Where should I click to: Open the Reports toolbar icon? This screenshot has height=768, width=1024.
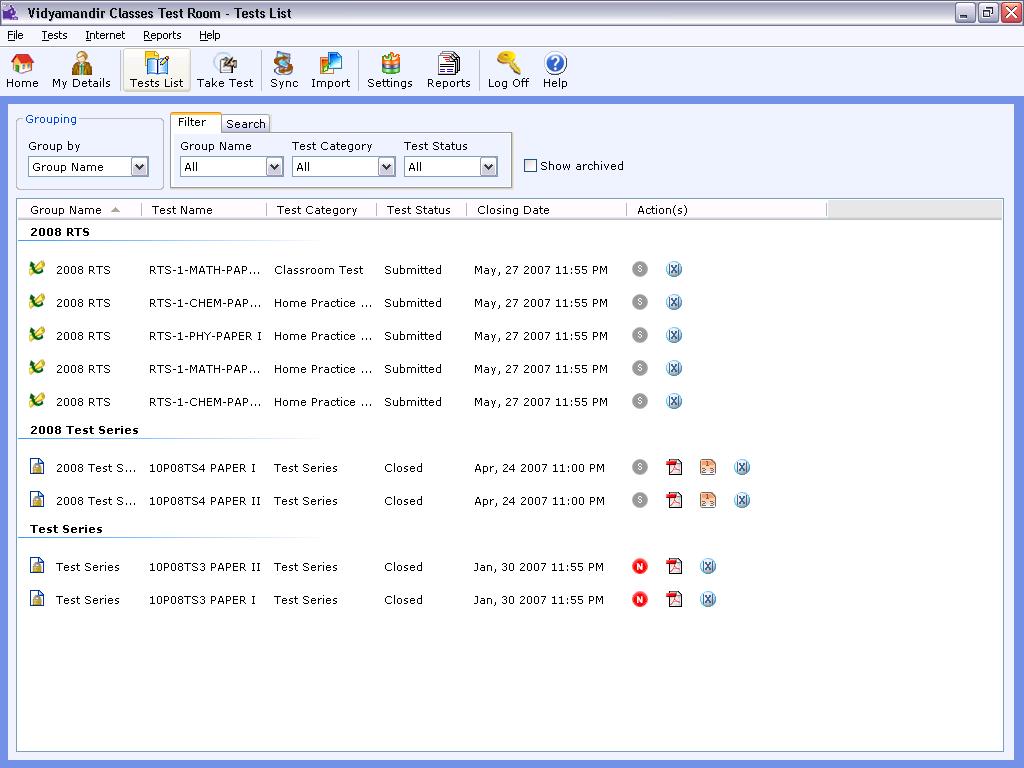click(x=449, y=71)
